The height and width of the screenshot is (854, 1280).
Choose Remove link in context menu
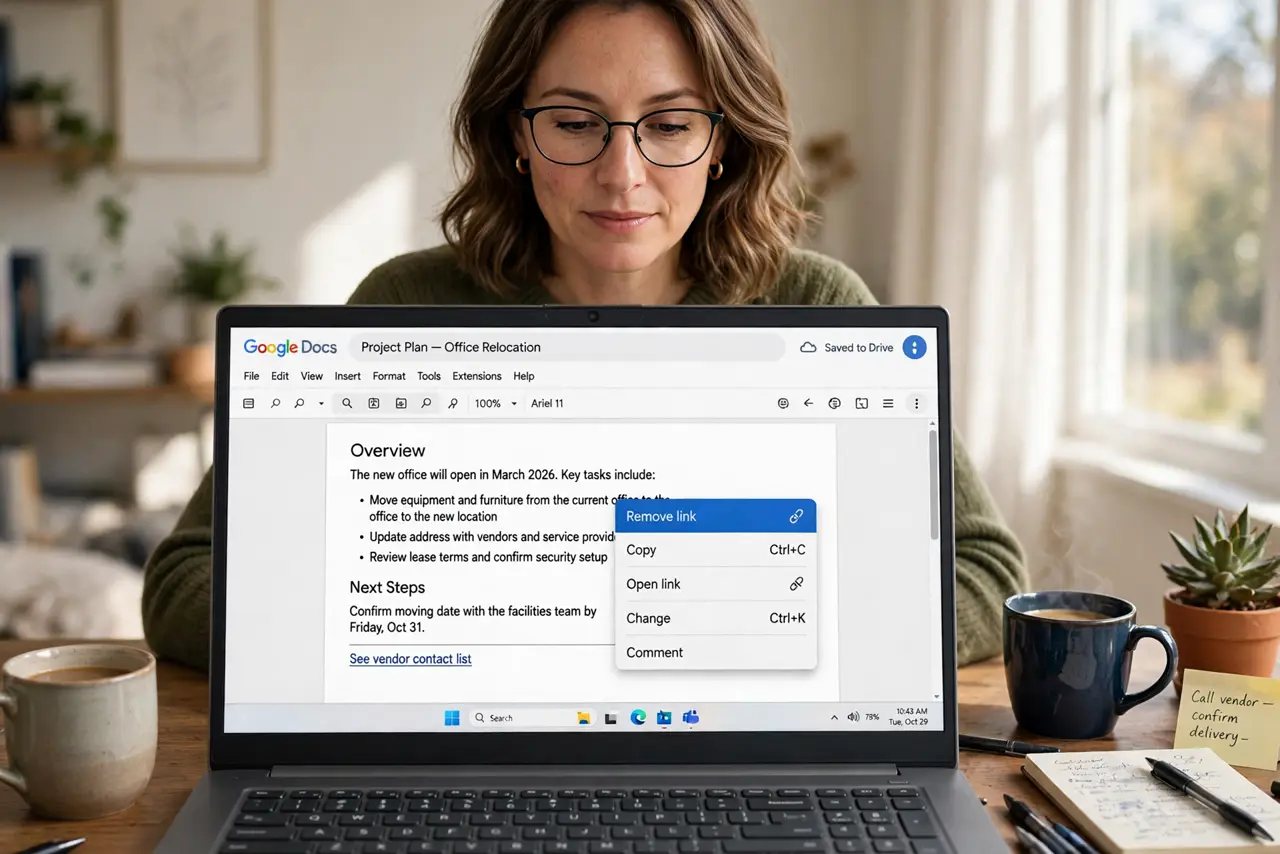point(716,516)
